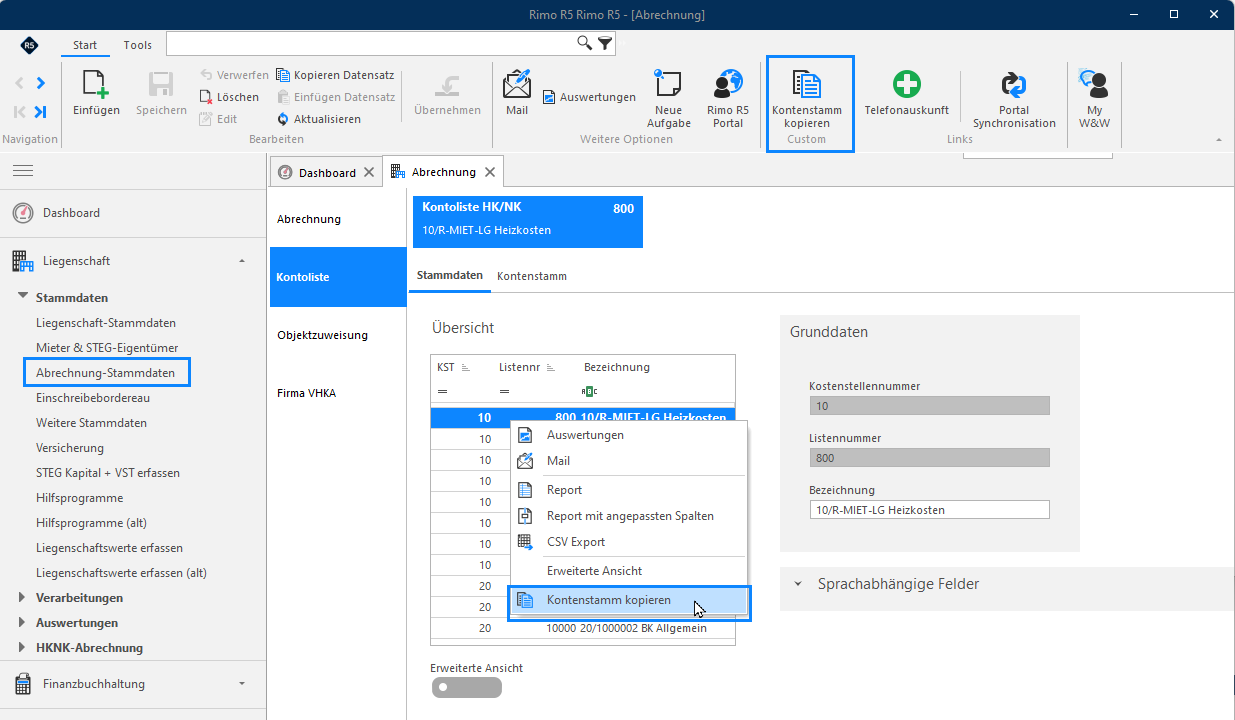The height and width of the screenshot is (720, 1235).
Task: Expand the Auswertungen tree node
Action: 23,622
